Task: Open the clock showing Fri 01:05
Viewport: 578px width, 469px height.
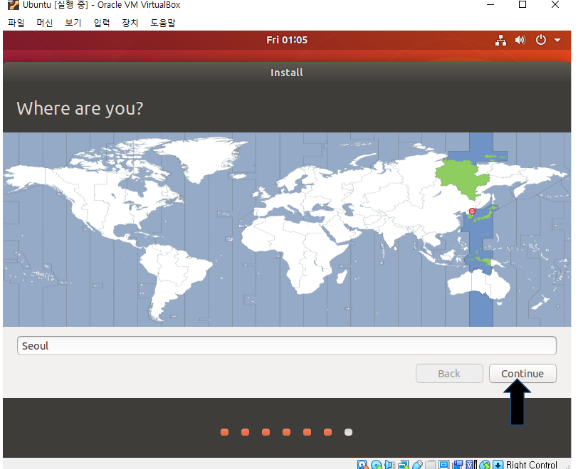Action: tap(287, 40)
